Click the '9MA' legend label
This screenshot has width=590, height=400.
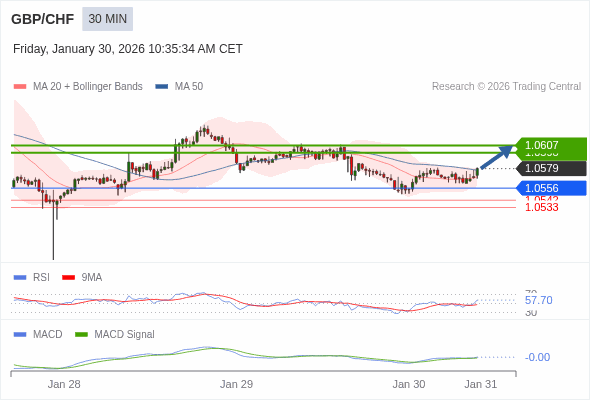click(x=92, y=278)
